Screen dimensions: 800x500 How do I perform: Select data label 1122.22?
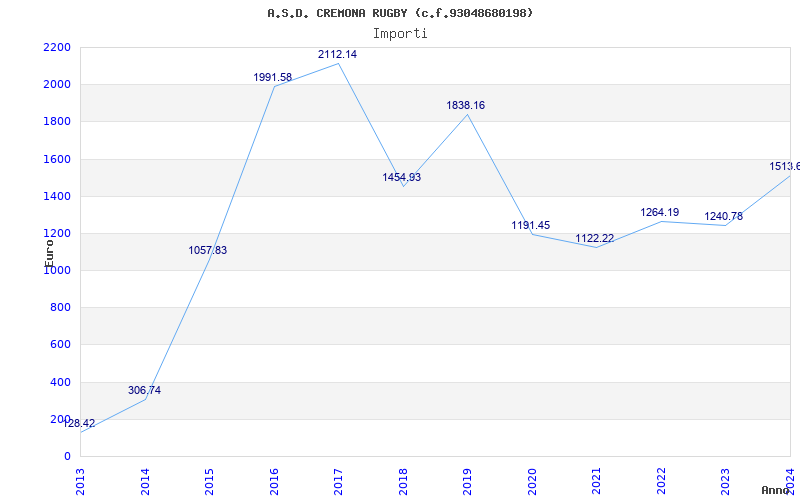point(594,238)
